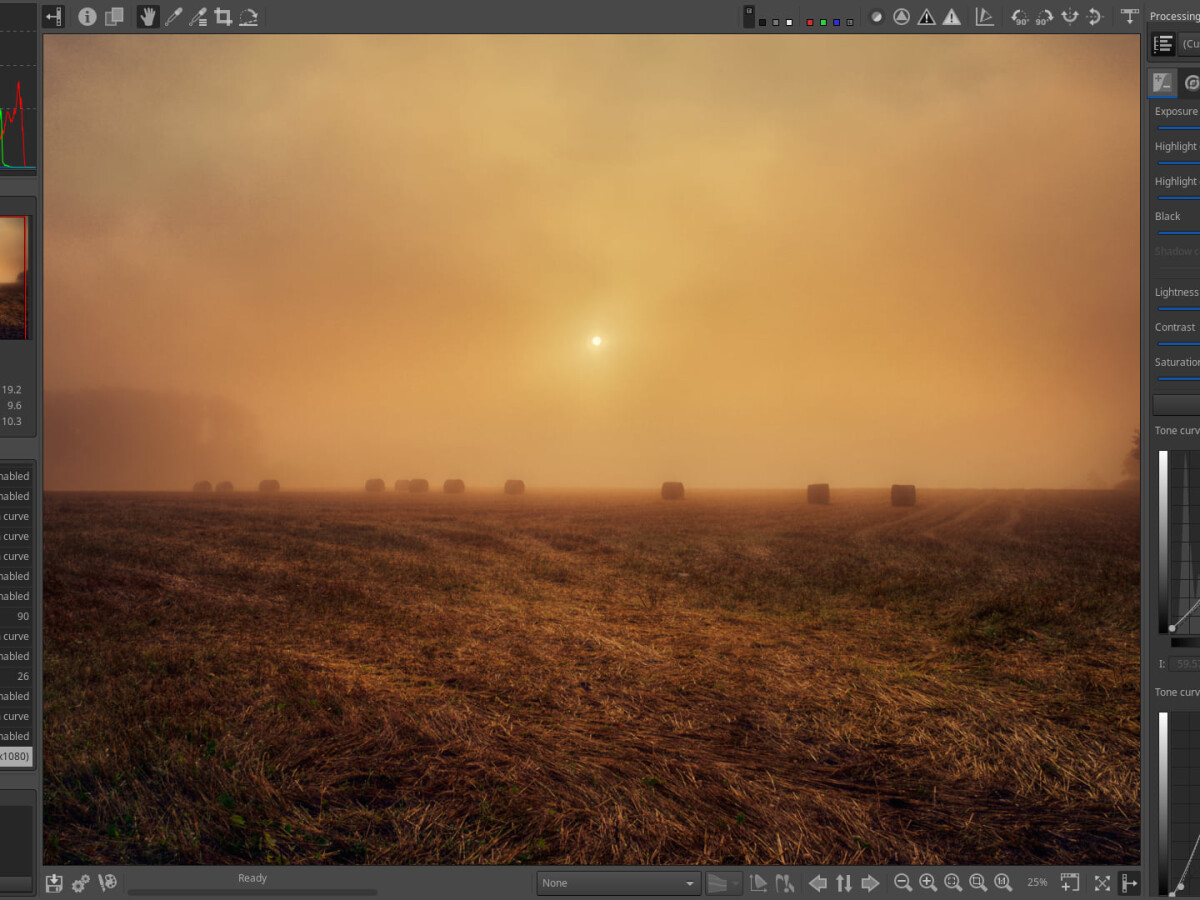The width and height of the screenshot is (1200, 900).
Task: Save current image with the save icon
Action: coord(54,883)
